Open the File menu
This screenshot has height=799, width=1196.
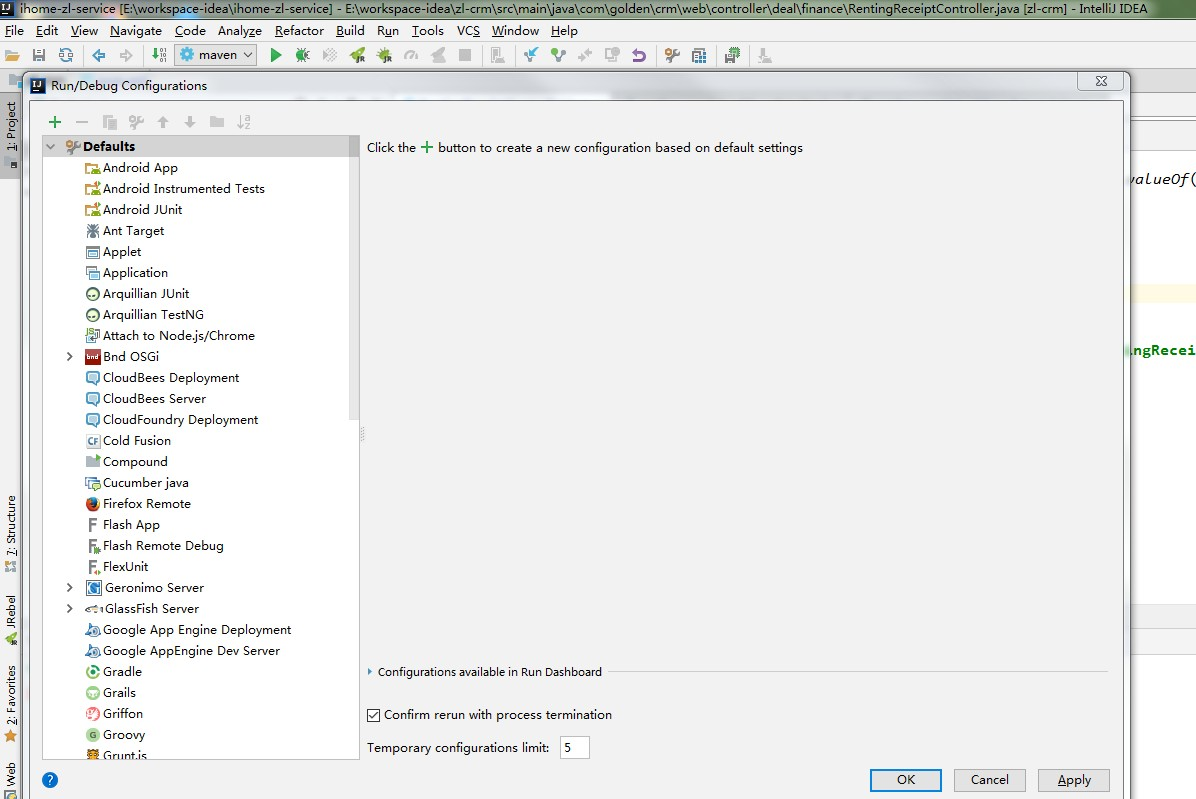coord(14,30)
